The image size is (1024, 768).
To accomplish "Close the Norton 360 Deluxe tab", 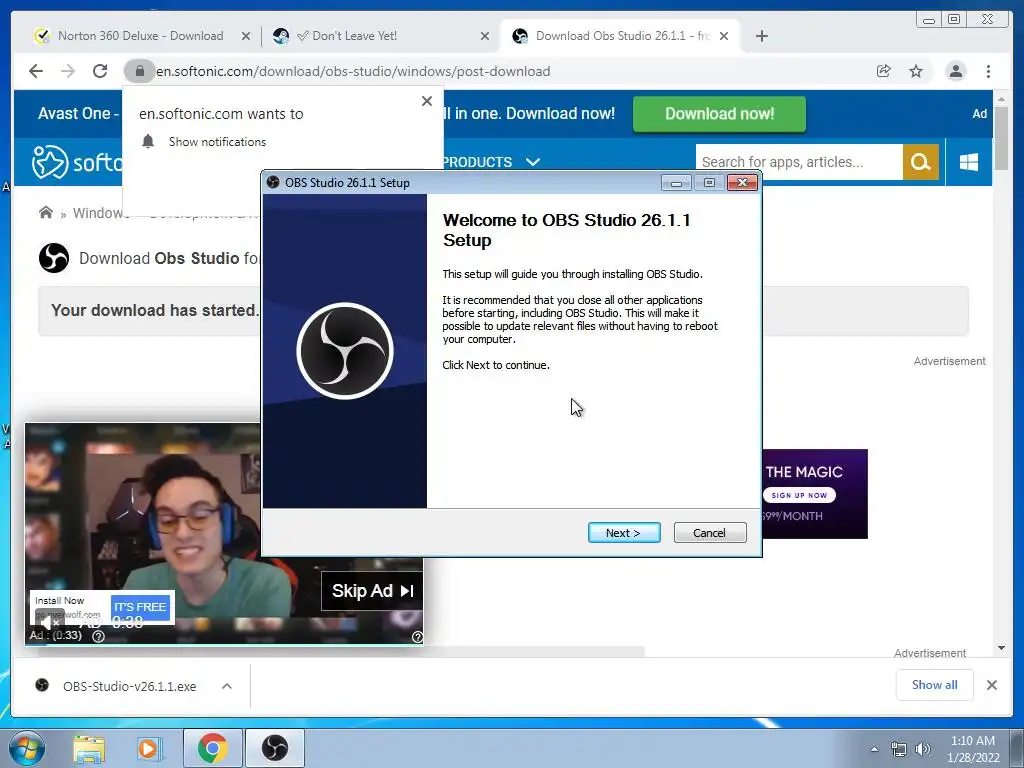I will (246, 36).
